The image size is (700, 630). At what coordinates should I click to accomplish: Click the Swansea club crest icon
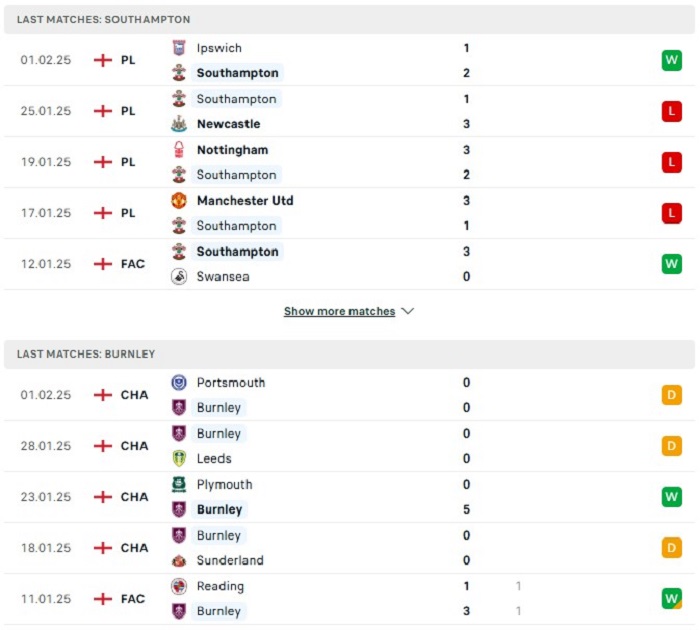pos(179,276)
